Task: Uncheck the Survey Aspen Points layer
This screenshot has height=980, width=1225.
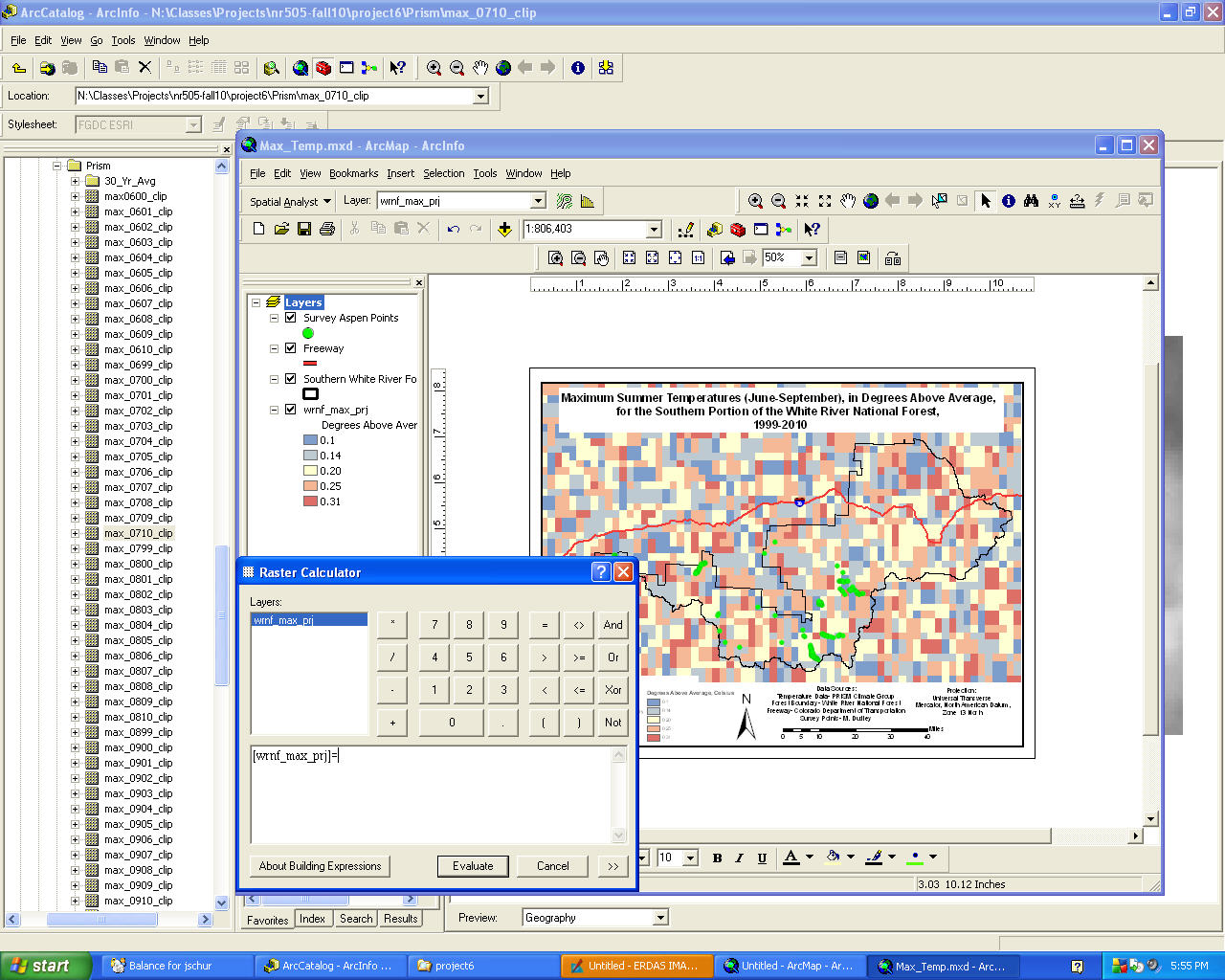Action: point(290,318)
